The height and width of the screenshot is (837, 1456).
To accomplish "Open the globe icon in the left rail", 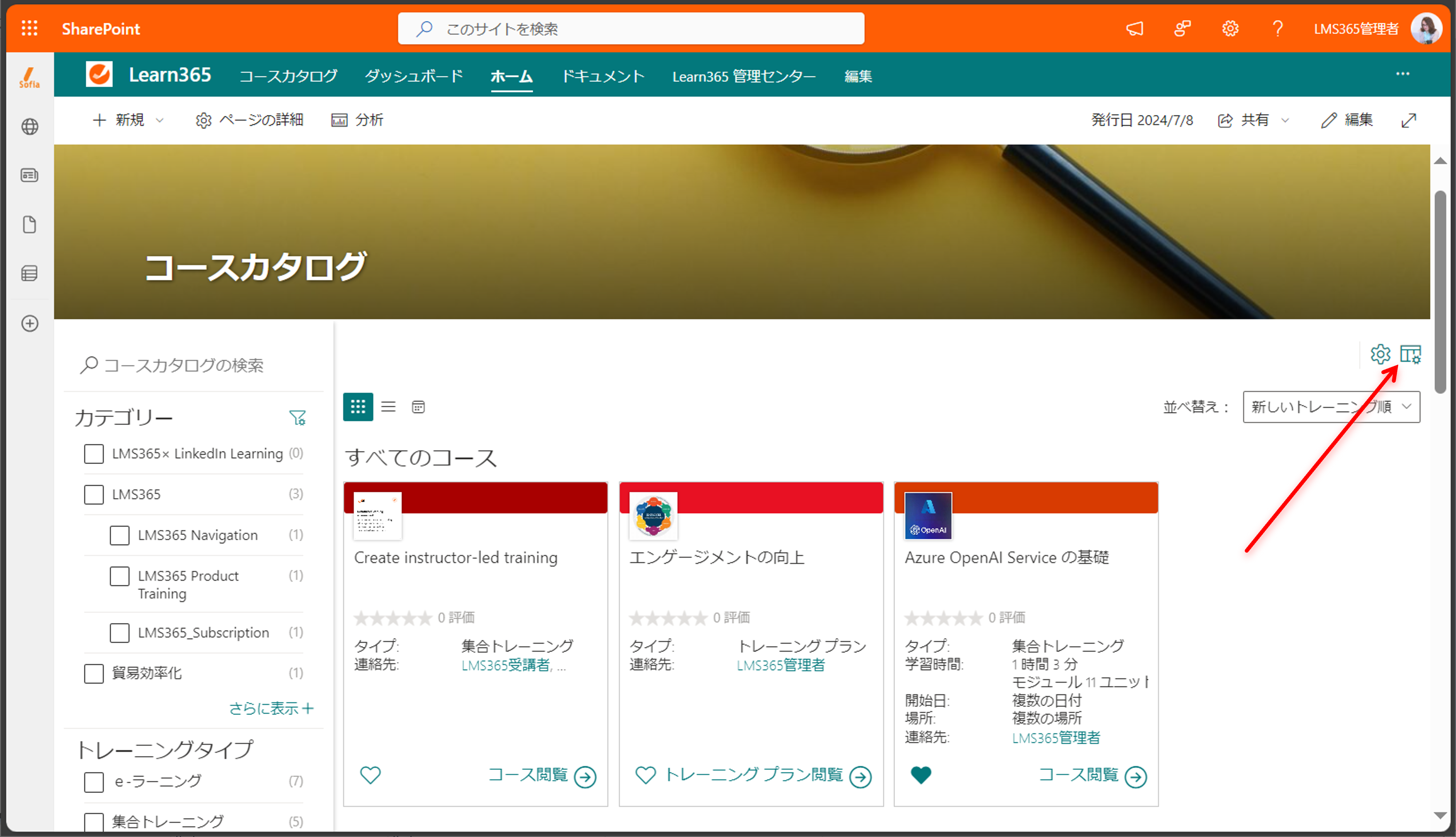I will [29, 127].
